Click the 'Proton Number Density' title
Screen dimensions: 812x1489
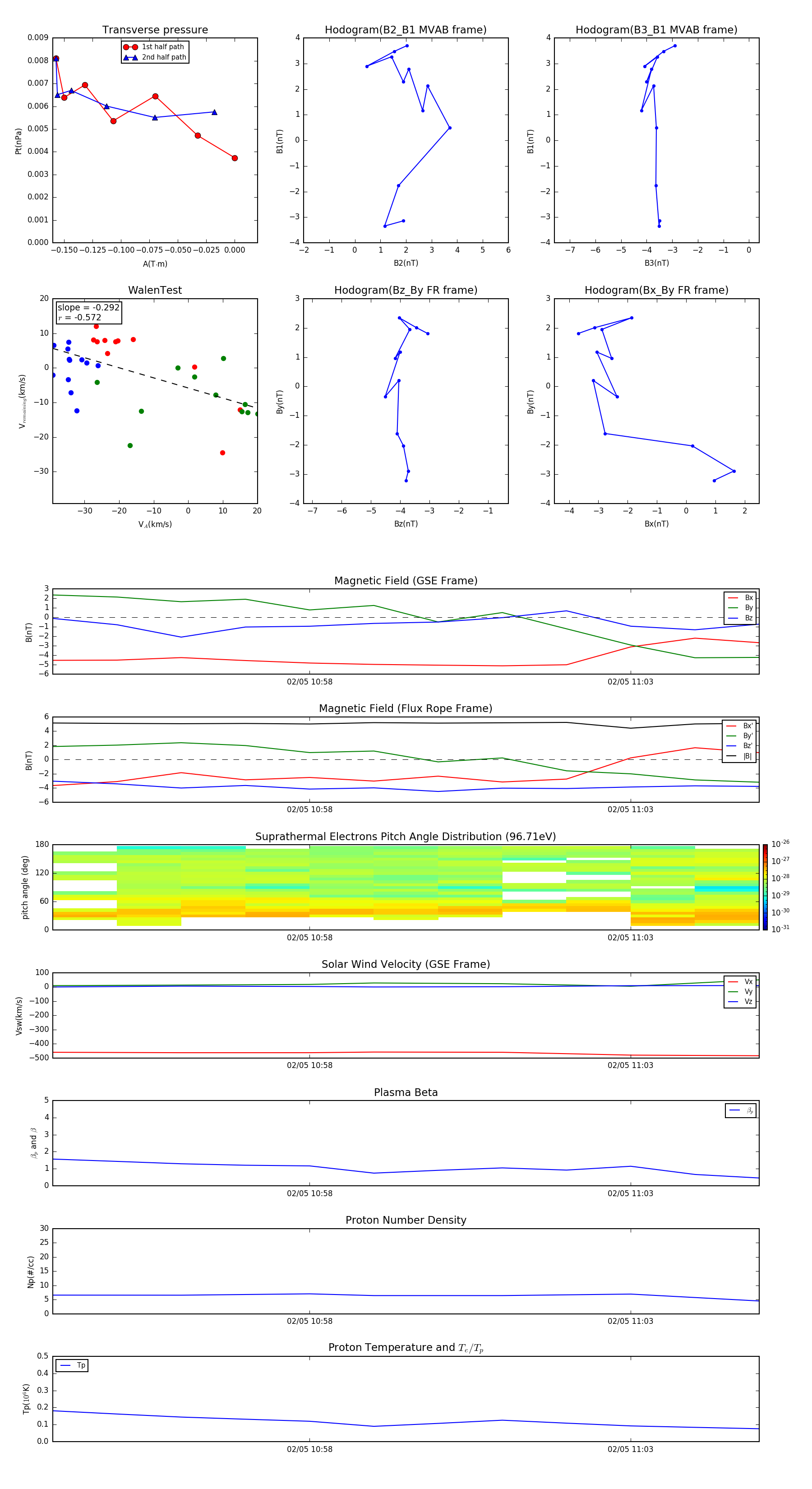[406, 1220]
